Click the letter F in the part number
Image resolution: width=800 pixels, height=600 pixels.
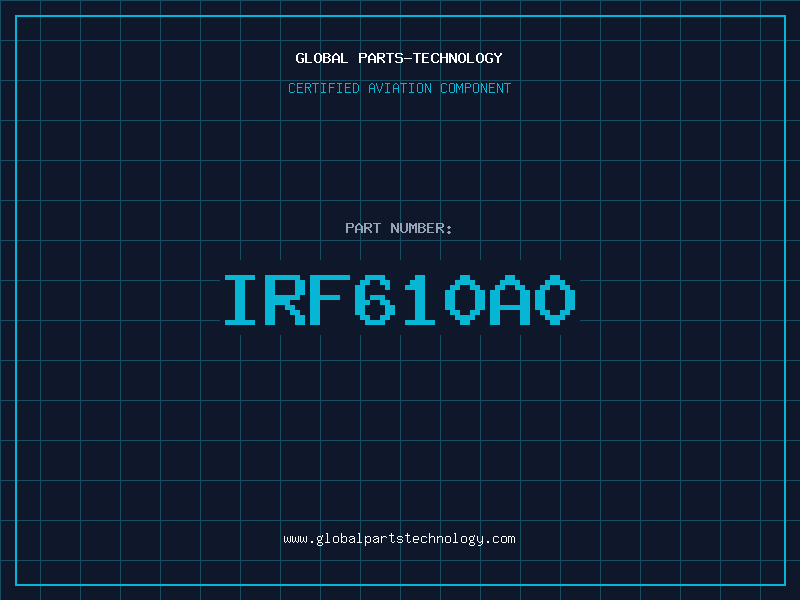point(332,300)
